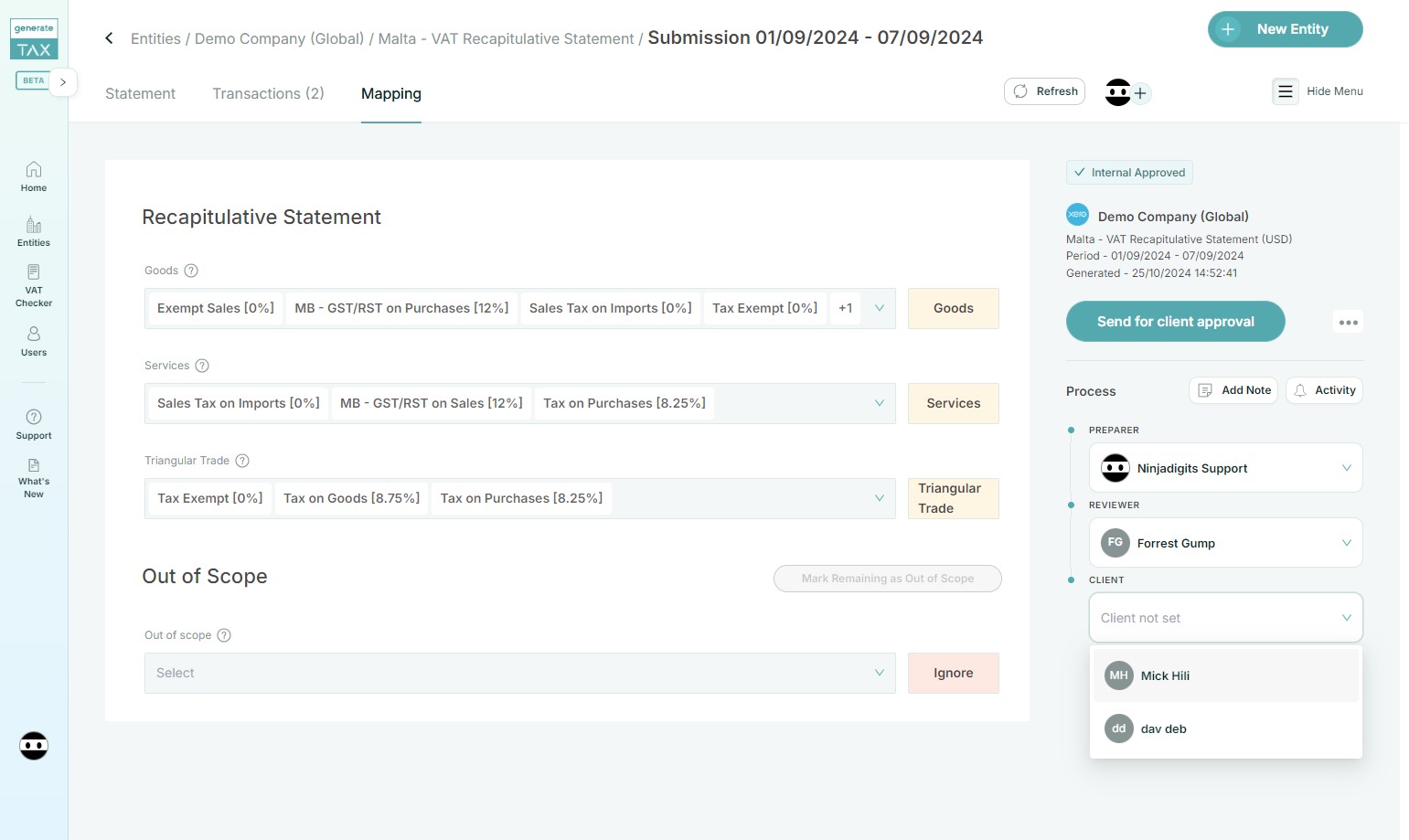This screenshot has height=840, width=1409.
Task: Open the three-dots more options menu
Action: click(x=1348, y=322)
